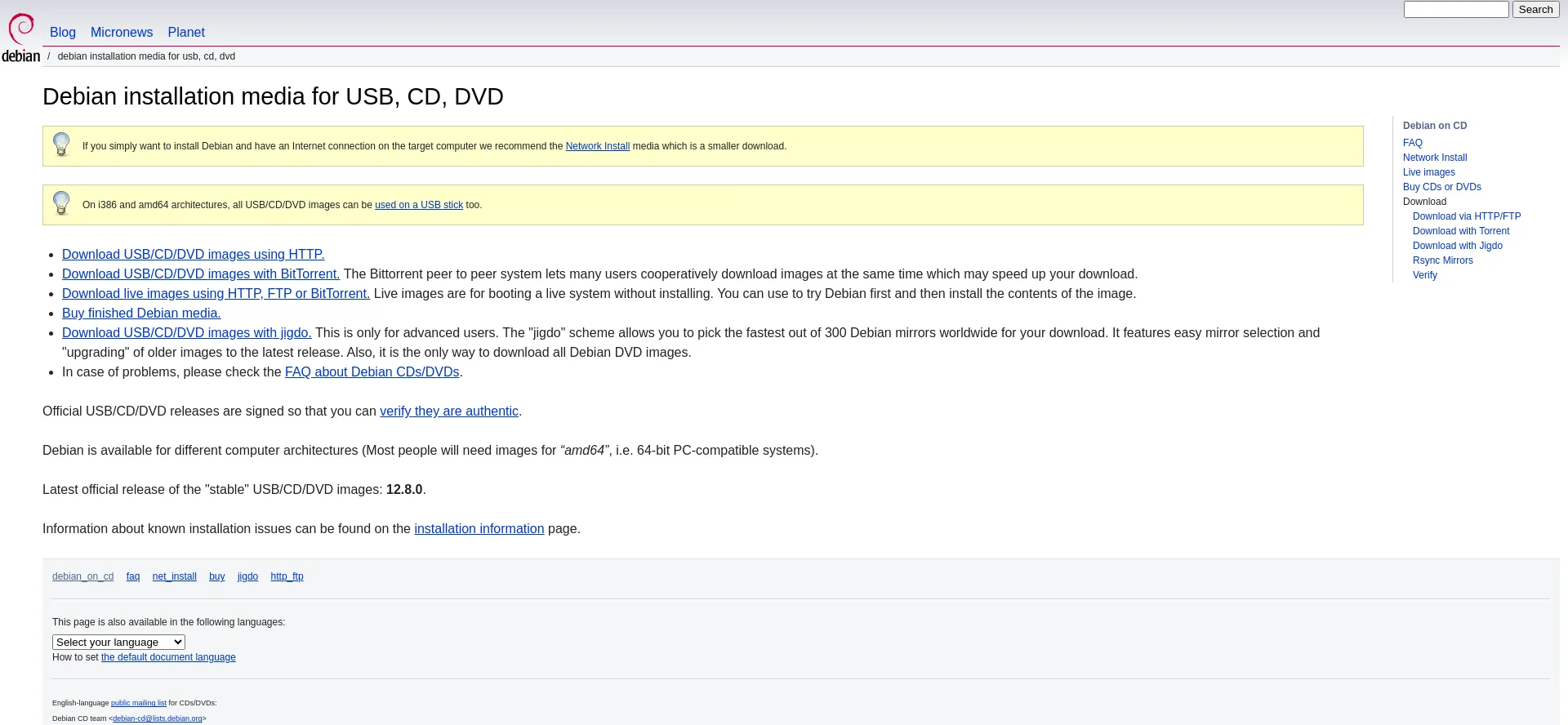This screenshot has height=725, width=1568.
Task: Open Download via HTTP/FTP in the sidebar
Action: point(1467,216)
